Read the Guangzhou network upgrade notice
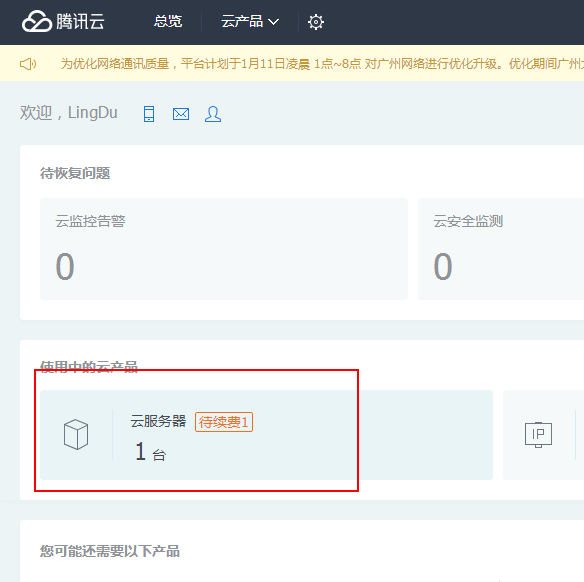 tap(322, 64)
